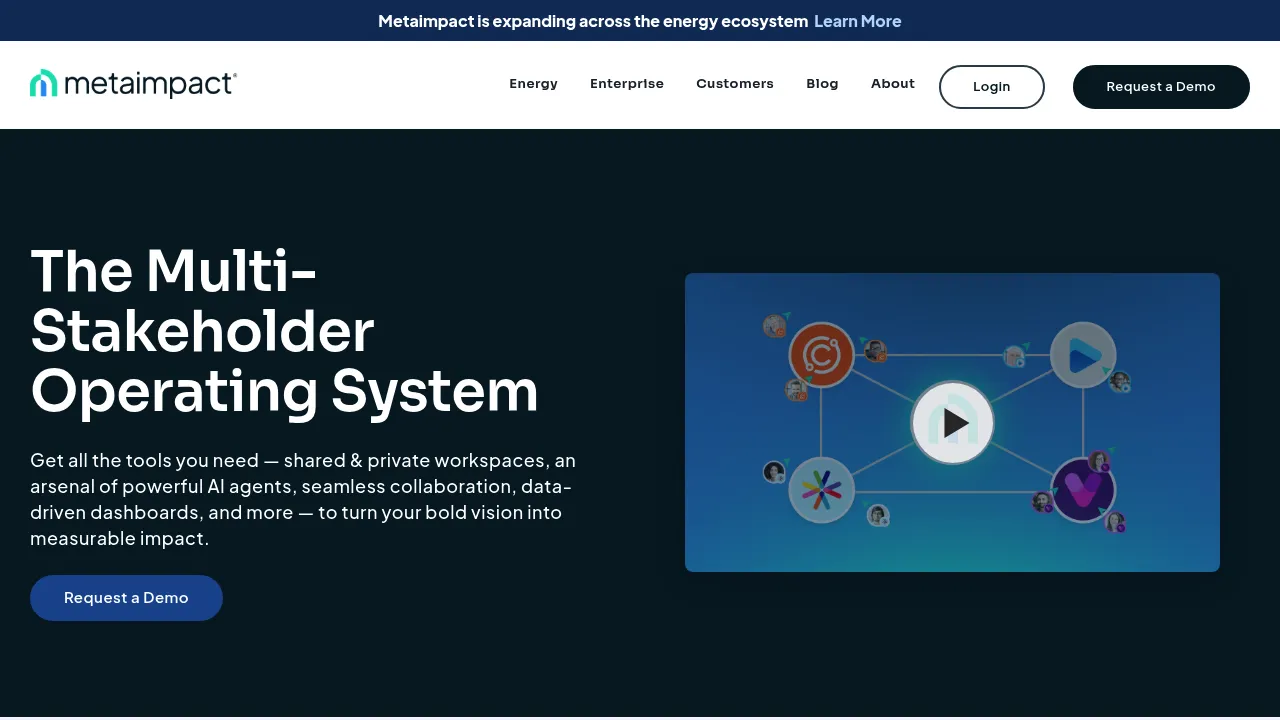
Task: Click the banner announcement text about energy ecosystem
Action: pyautogui.click(x=593, y=21)
